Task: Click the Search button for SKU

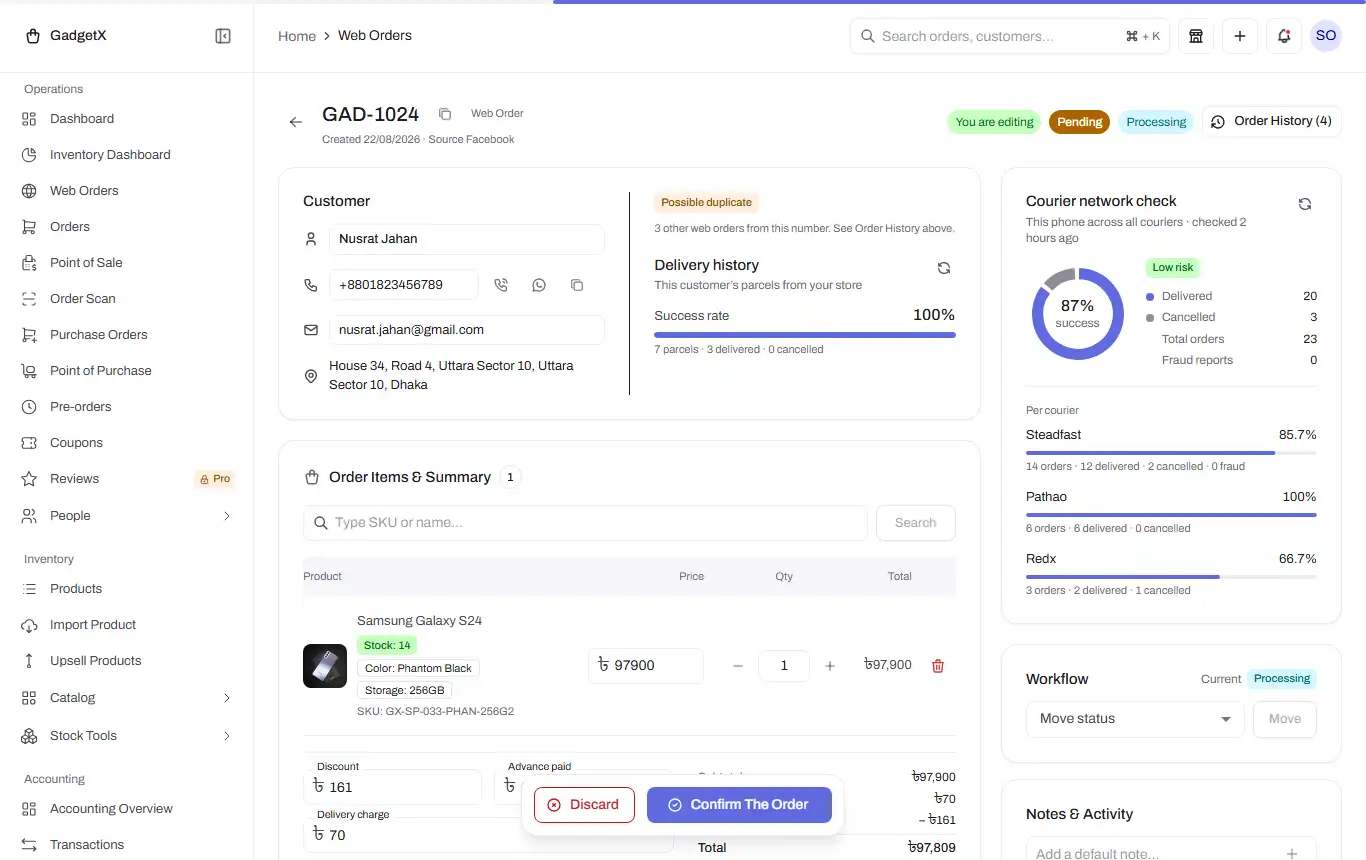Action: click(915, 523)
